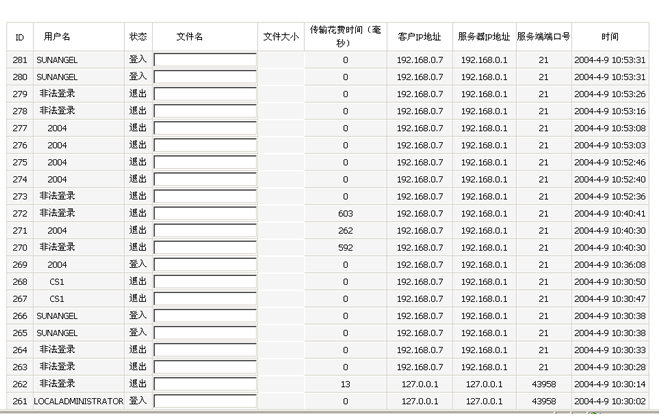Select username SUNANGEL in row 266
659x416 pixels.
[x=57, y=316]
